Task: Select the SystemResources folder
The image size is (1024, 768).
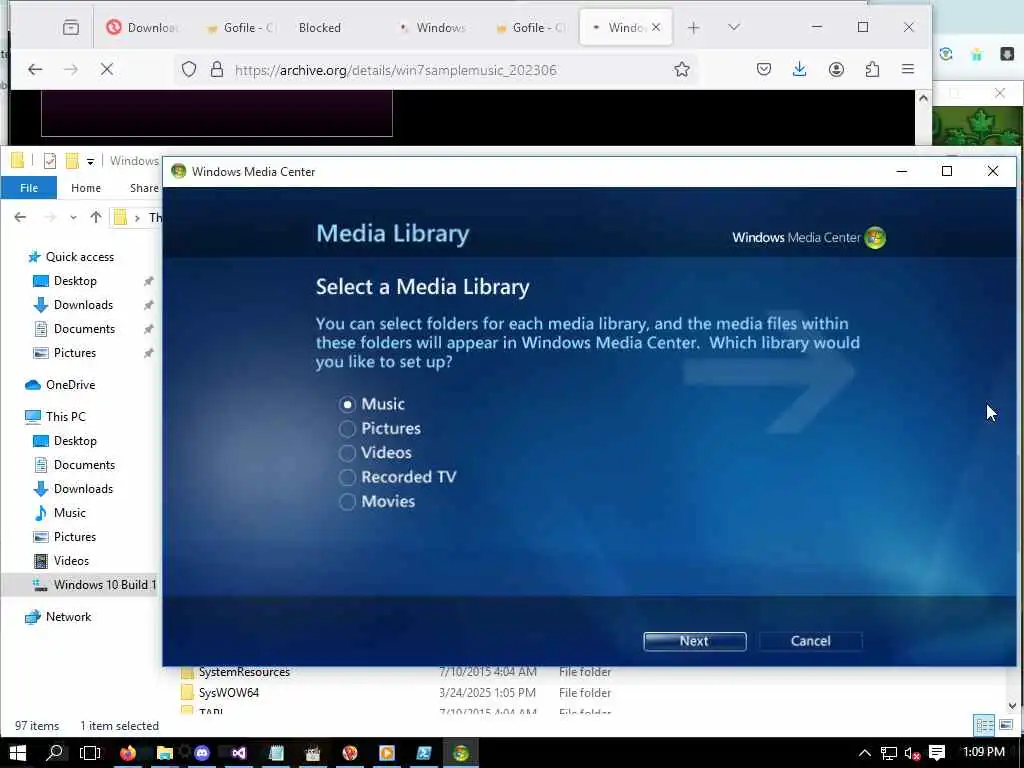Action: click(x=244, y=672)
